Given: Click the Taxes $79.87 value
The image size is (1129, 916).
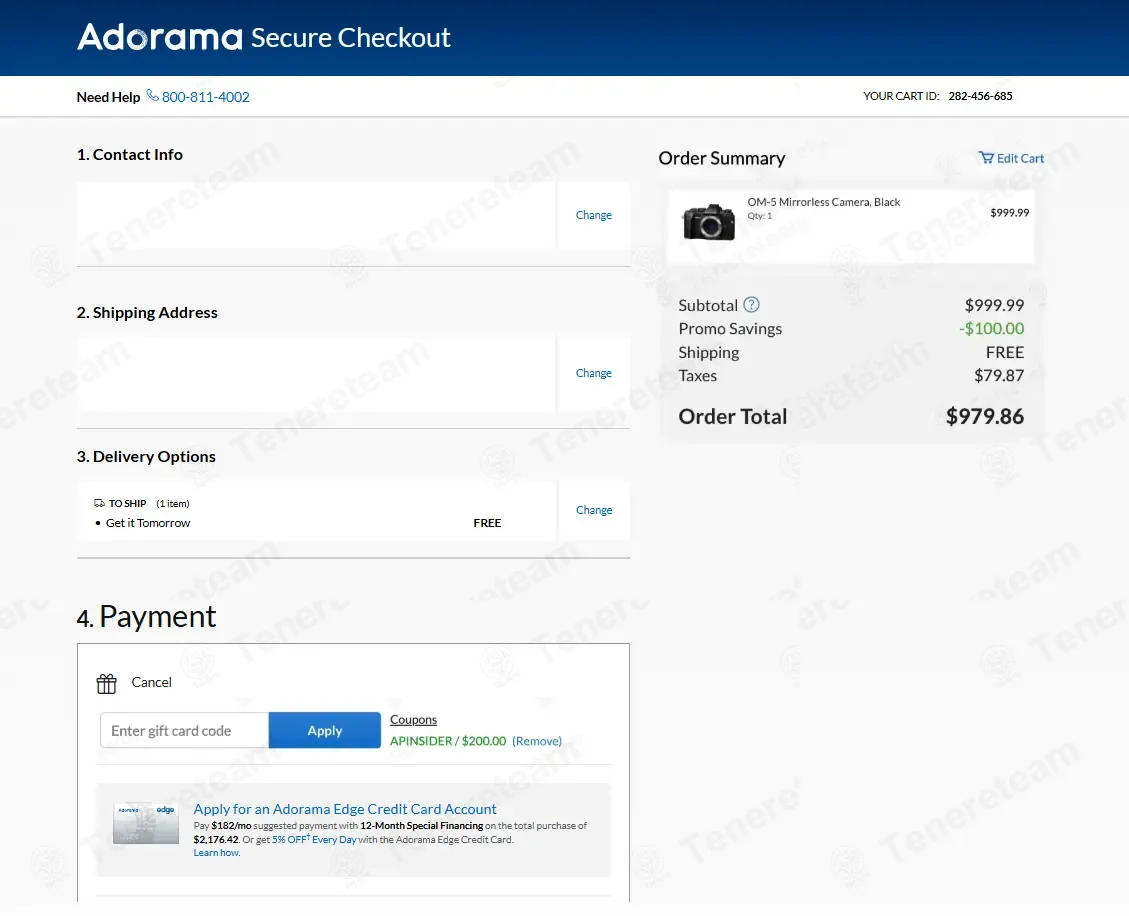Looking at the screenshot, I should pyautogui.click(x=999, y=375).
